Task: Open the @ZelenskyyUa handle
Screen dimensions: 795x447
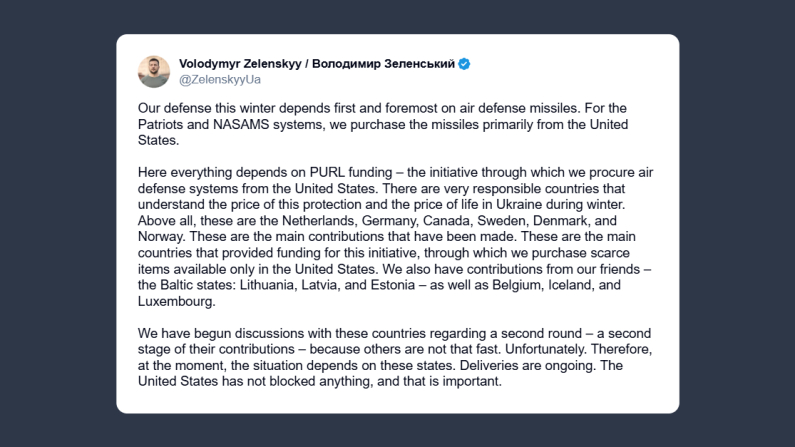Action: (220, 79)
